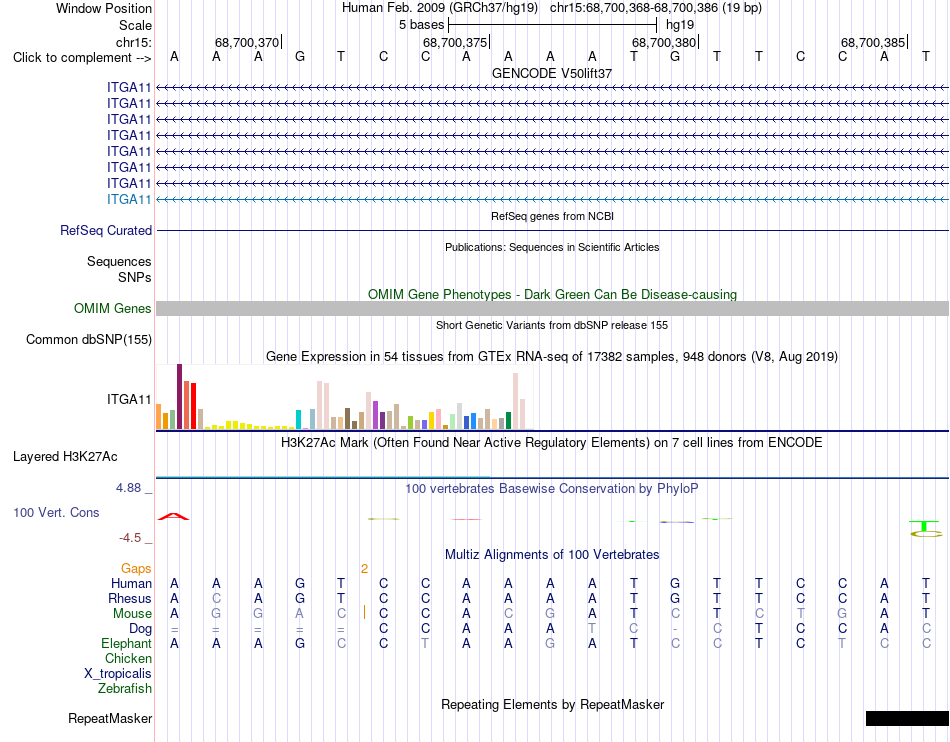The height and width of the screenshot is (742, 950).
Task: Click the Dog alignment row label
Action: 140,629
